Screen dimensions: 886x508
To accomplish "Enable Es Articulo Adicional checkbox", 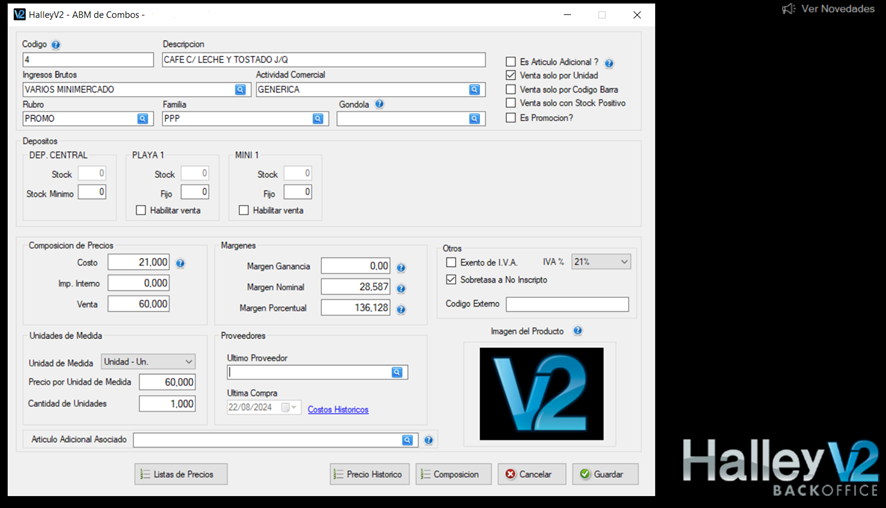I will coord(511,62).
